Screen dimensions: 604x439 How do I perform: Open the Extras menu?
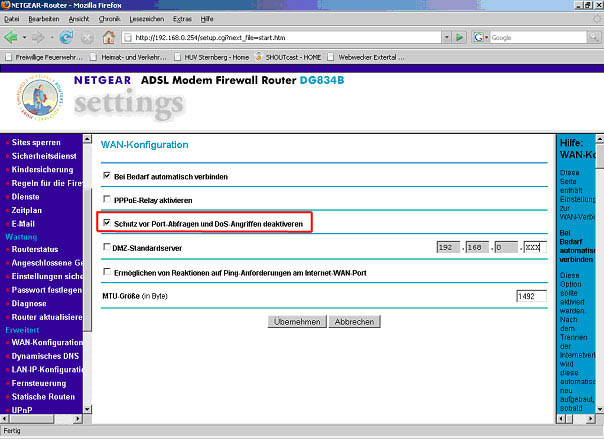click(181, 18)
